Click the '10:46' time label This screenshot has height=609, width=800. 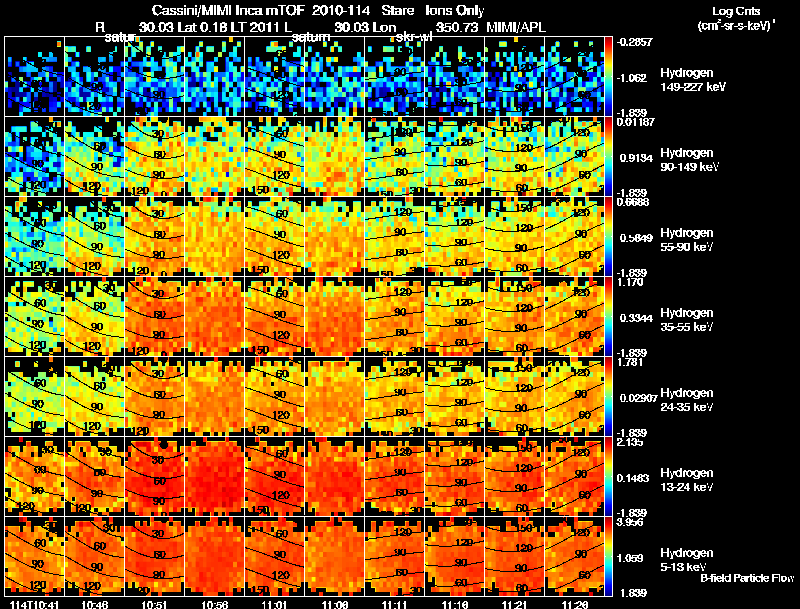(94, 604)
